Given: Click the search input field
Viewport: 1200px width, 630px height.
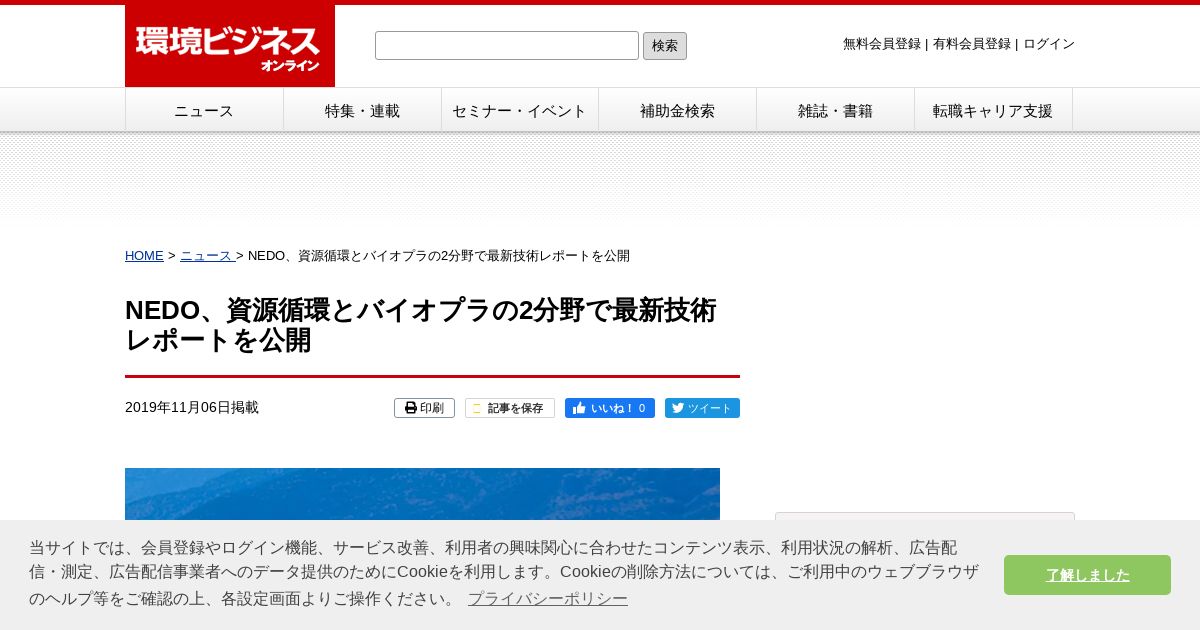Looking at the screenshot, I should [507, 45].
